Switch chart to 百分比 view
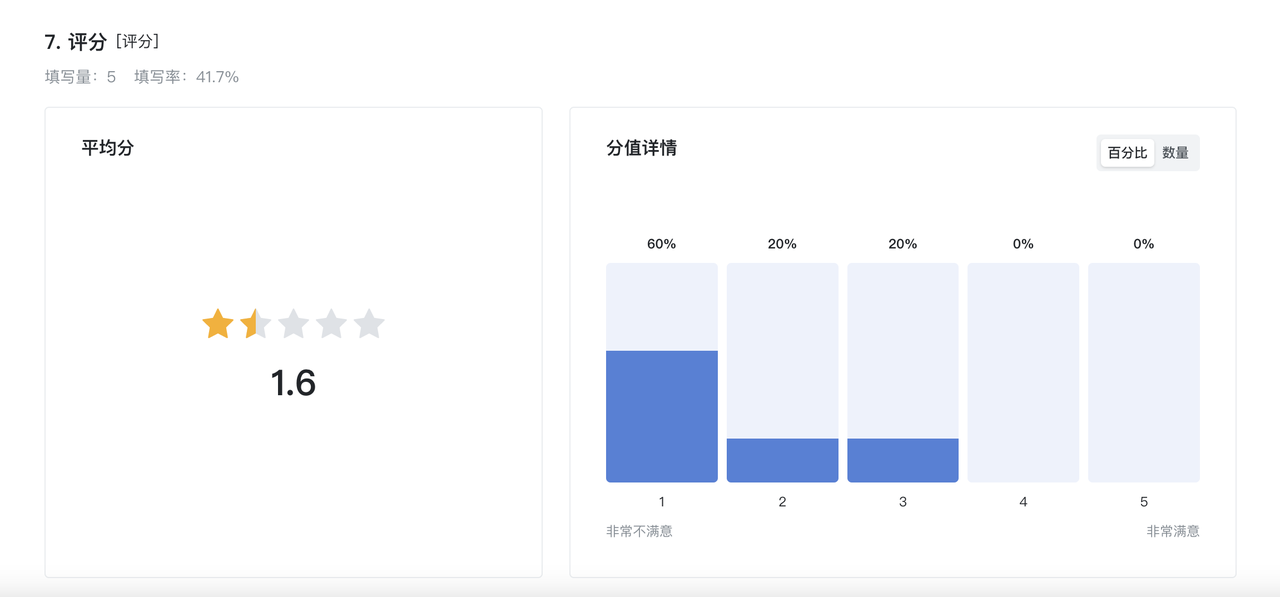1280x597 pixels. [x=1128, y=153]
